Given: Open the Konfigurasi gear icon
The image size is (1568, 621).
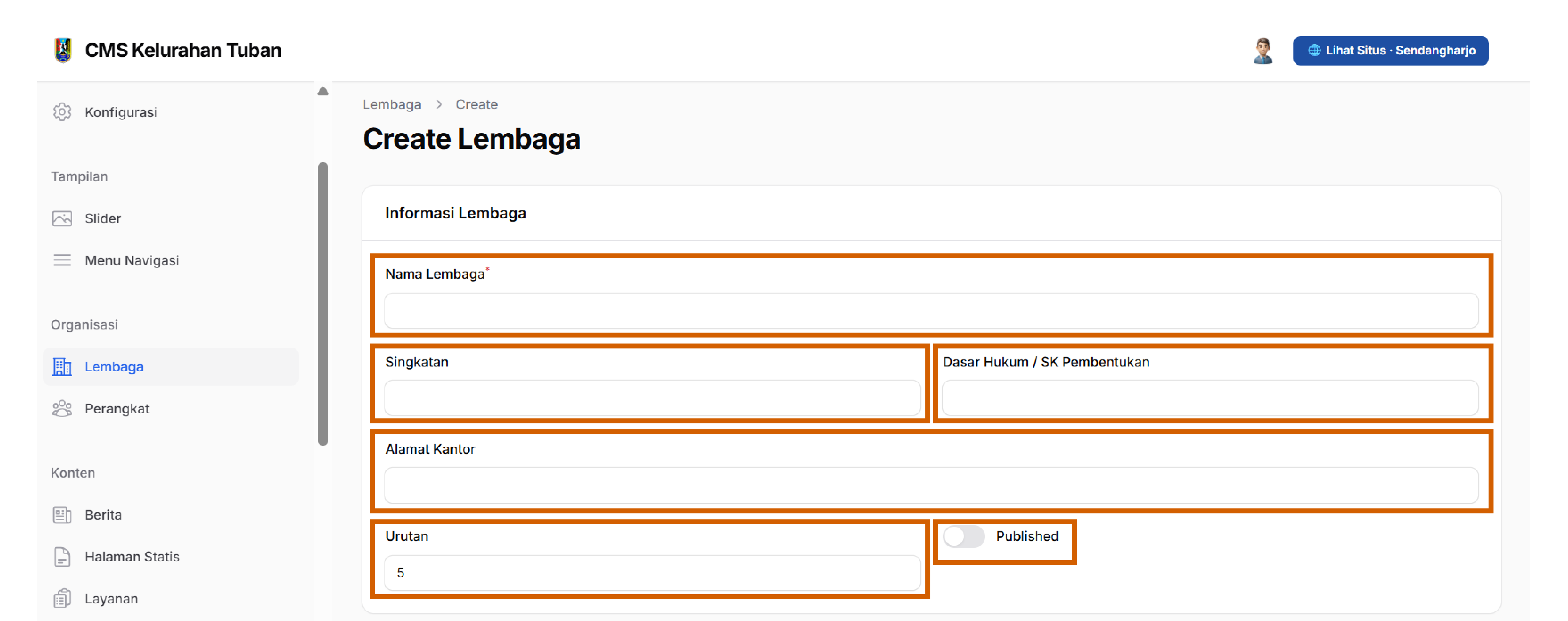Looking at the screenshot, I should click(62, 112).
